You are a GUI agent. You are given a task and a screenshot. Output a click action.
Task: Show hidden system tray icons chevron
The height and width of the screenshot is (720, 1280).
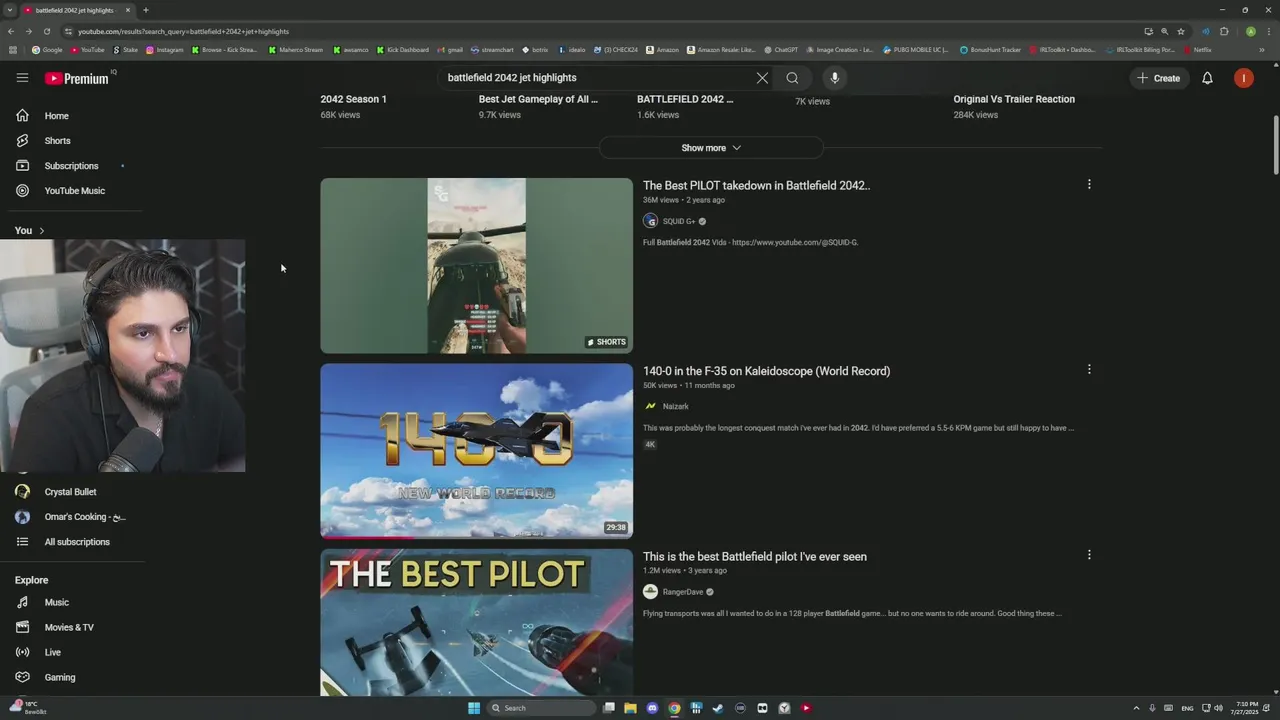pyautogui.click(x=1137, y=708)
